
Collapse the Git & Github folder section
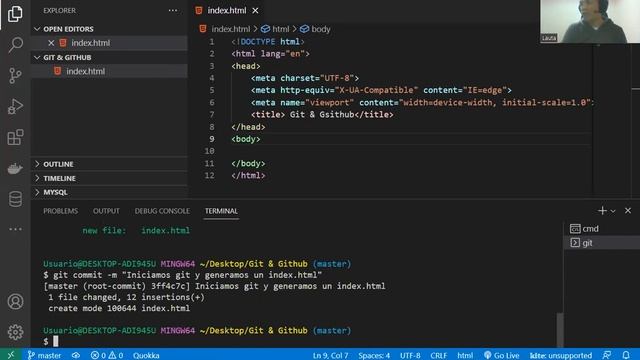pos(109,58)
